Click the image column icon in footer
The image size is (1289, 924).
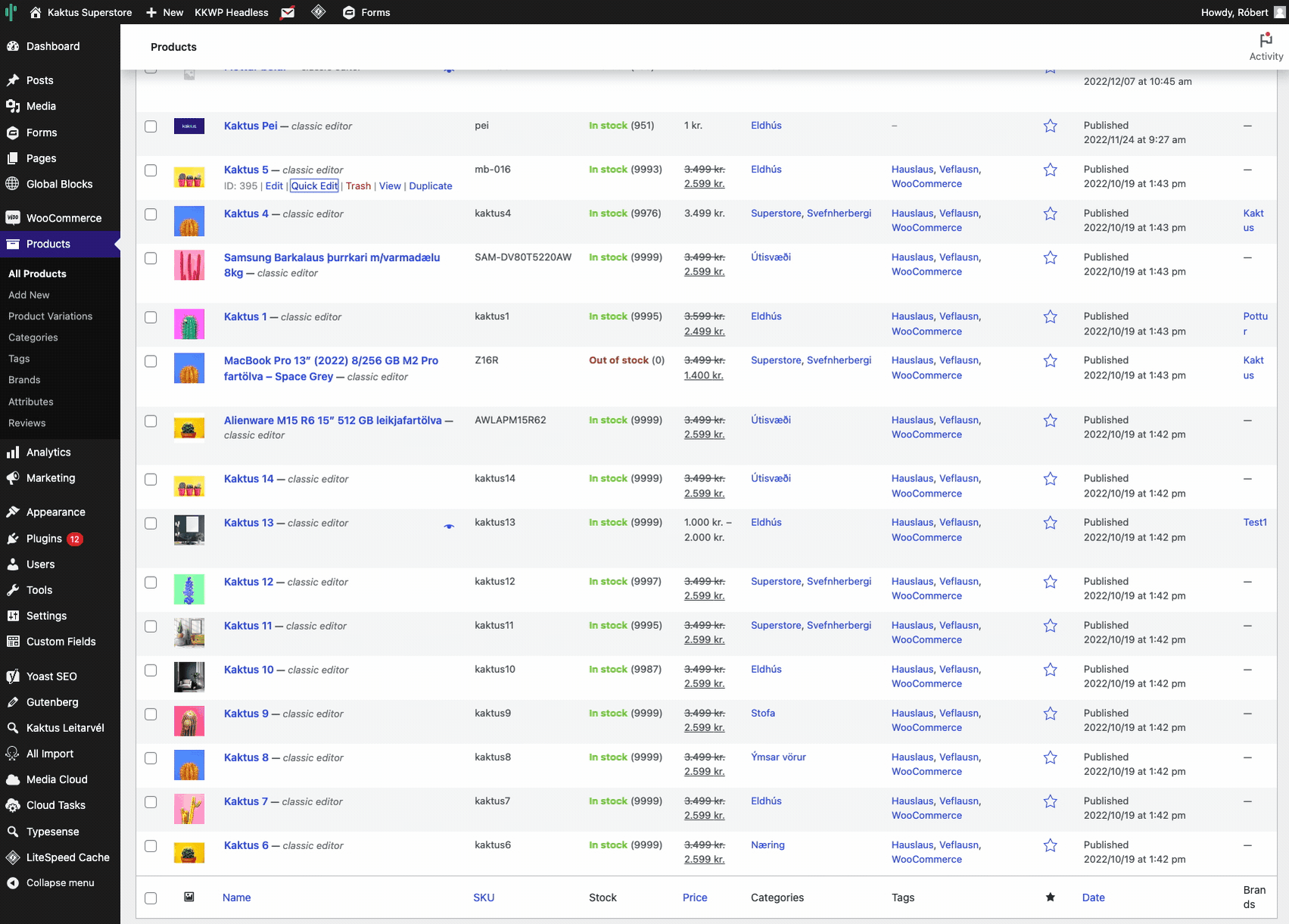tap(189, 898)
